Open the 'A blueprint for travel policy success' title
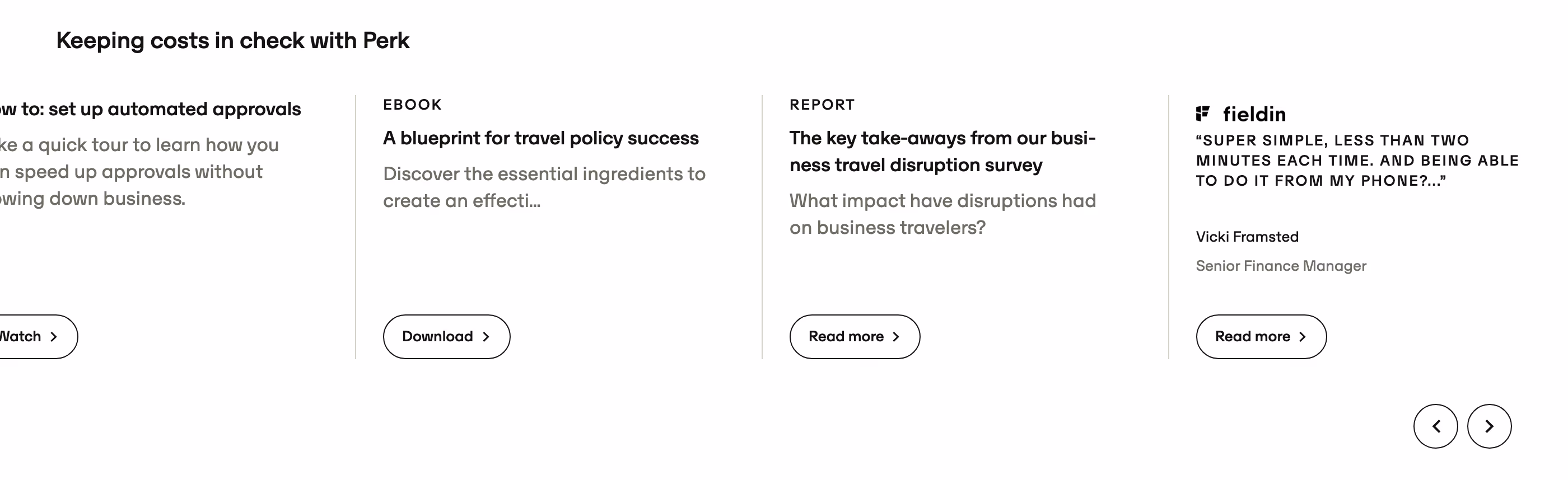Screen dimensions: 1568x480 (x=540, y=138)
